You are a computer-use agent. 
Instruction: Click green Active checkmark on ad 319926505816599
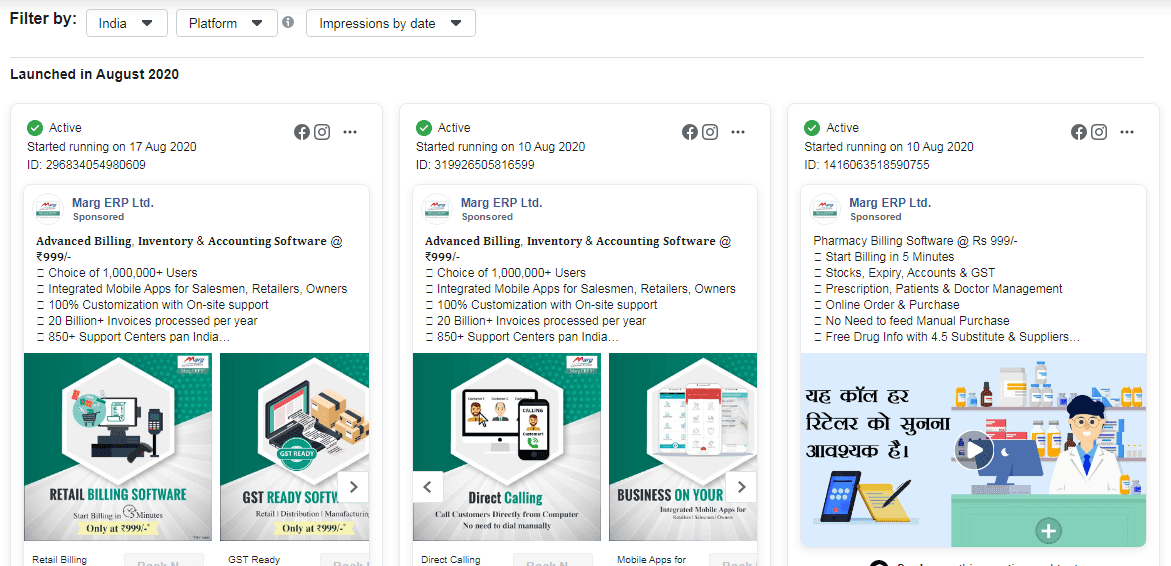[x=424, y=128]
